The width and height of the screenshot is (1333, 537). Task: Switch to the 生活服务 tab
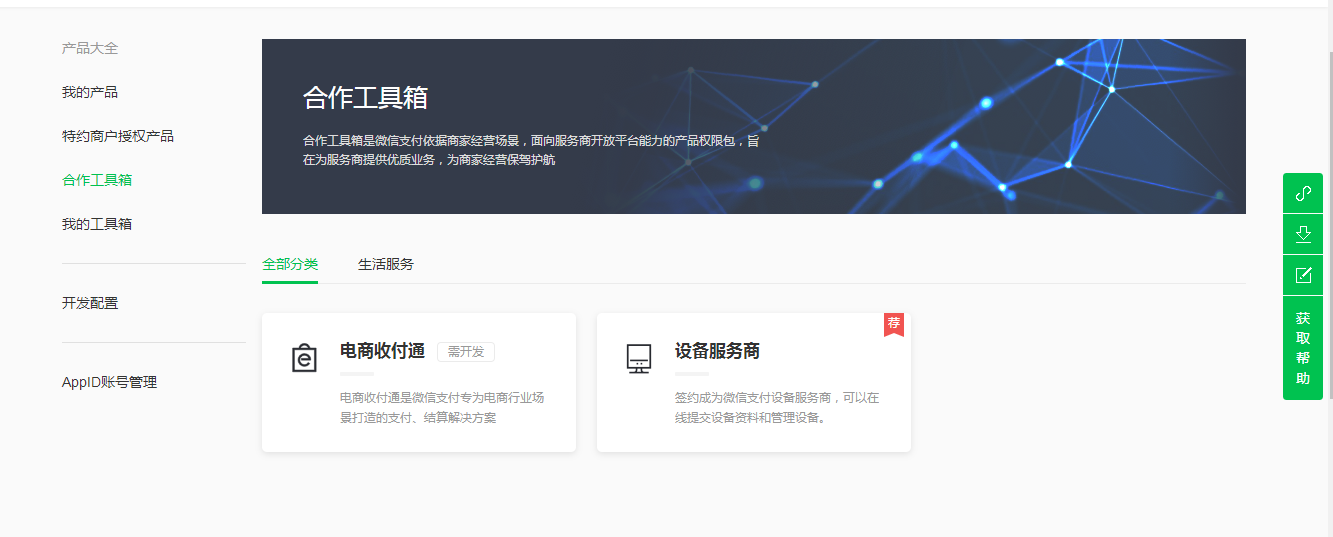point(386,264)
